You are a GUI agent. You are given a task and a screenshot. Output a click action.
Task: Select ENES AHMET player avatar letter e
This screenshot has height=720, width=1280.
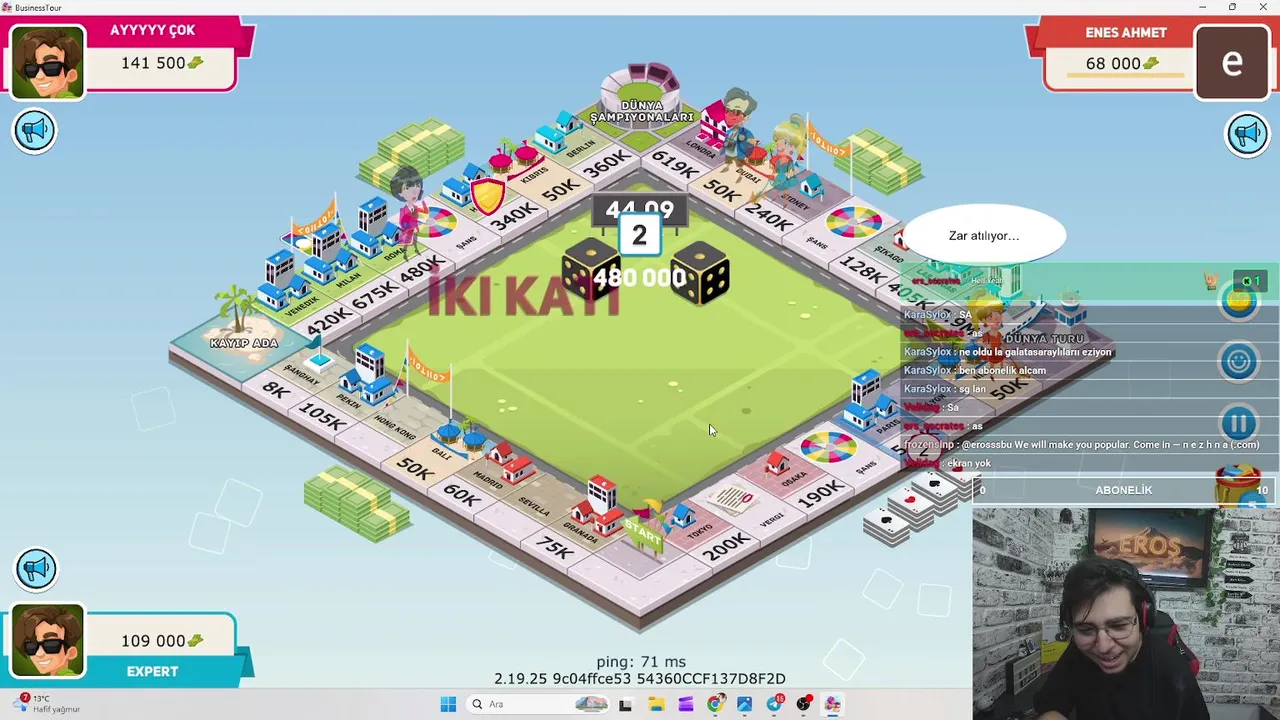1232,62
